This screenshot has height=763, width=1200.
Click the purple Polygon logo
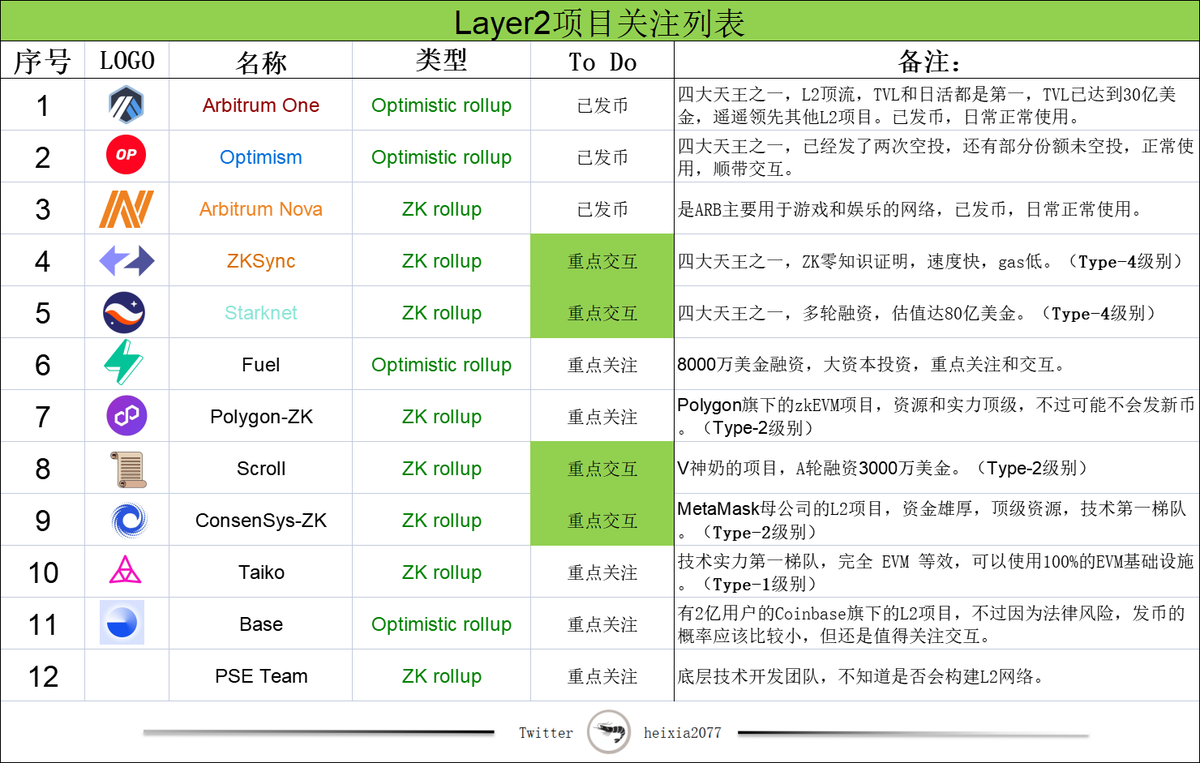click(126, 416)
